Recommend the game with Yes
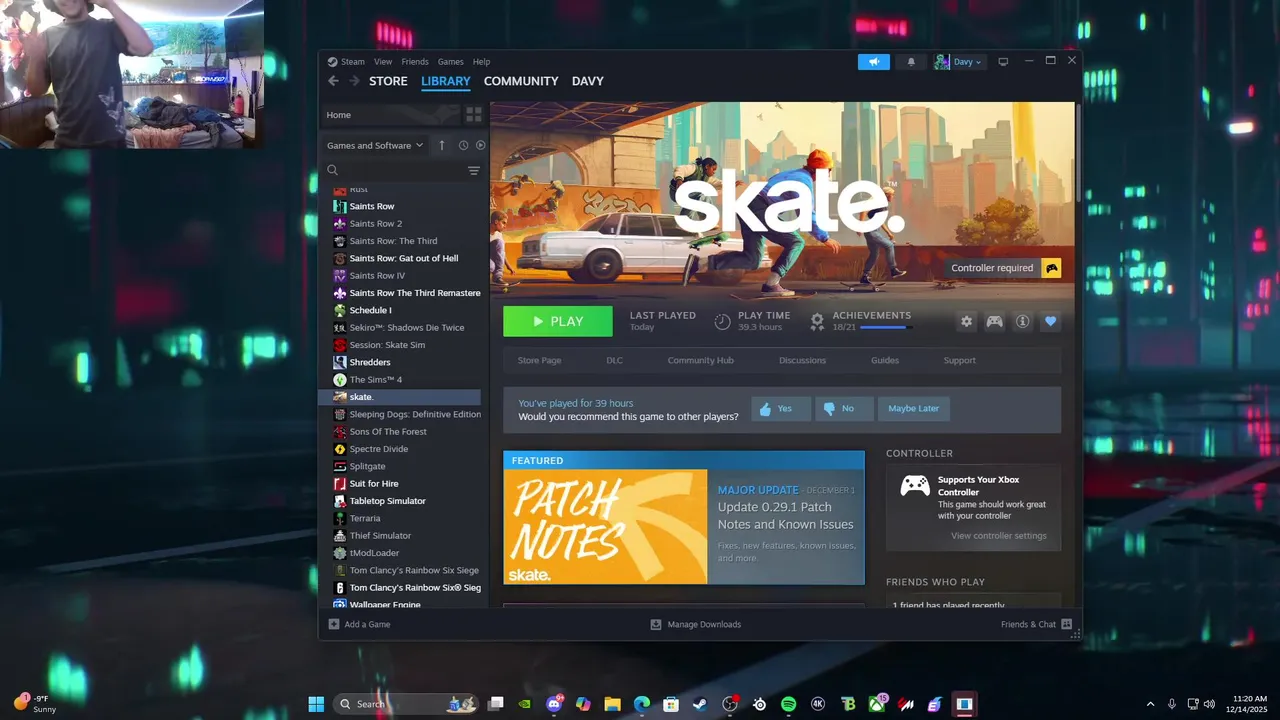1280x720 pixels. tap(781, 408)
